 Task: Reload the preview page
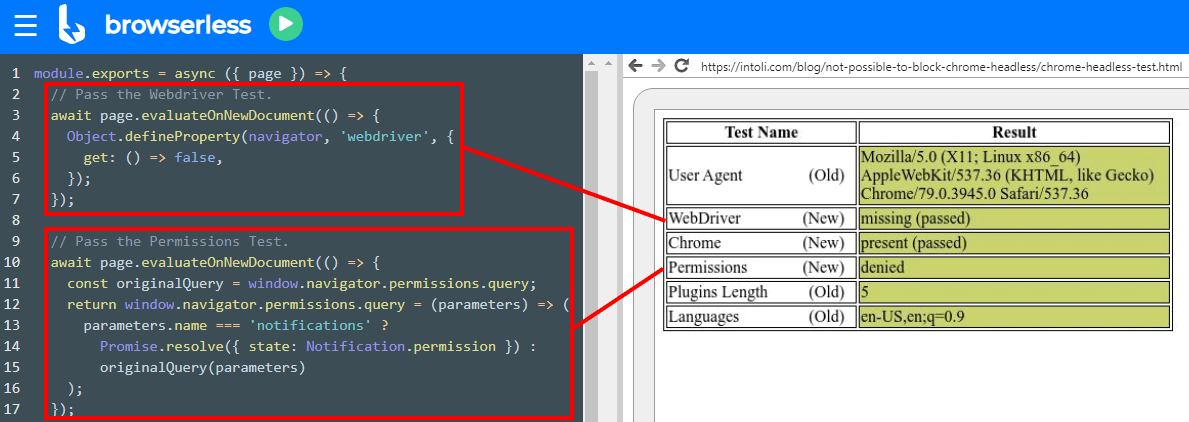682,66
